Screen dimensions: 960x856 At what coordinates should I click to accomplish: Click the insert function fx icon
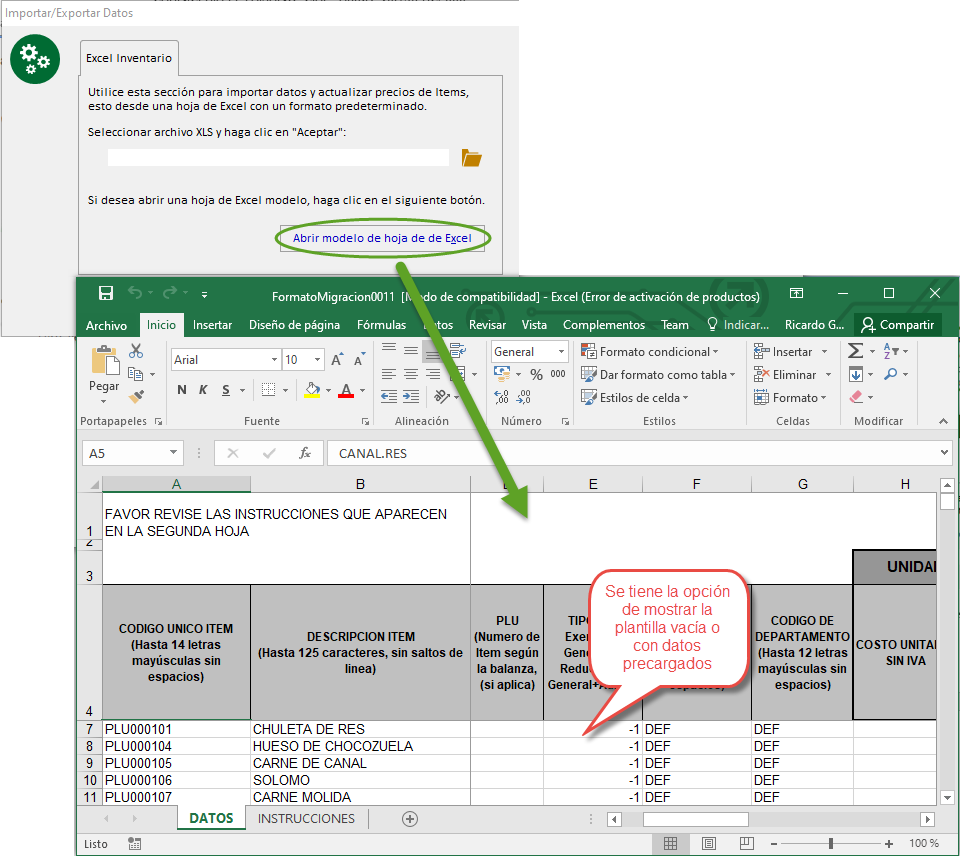click(x=305, y=453)
